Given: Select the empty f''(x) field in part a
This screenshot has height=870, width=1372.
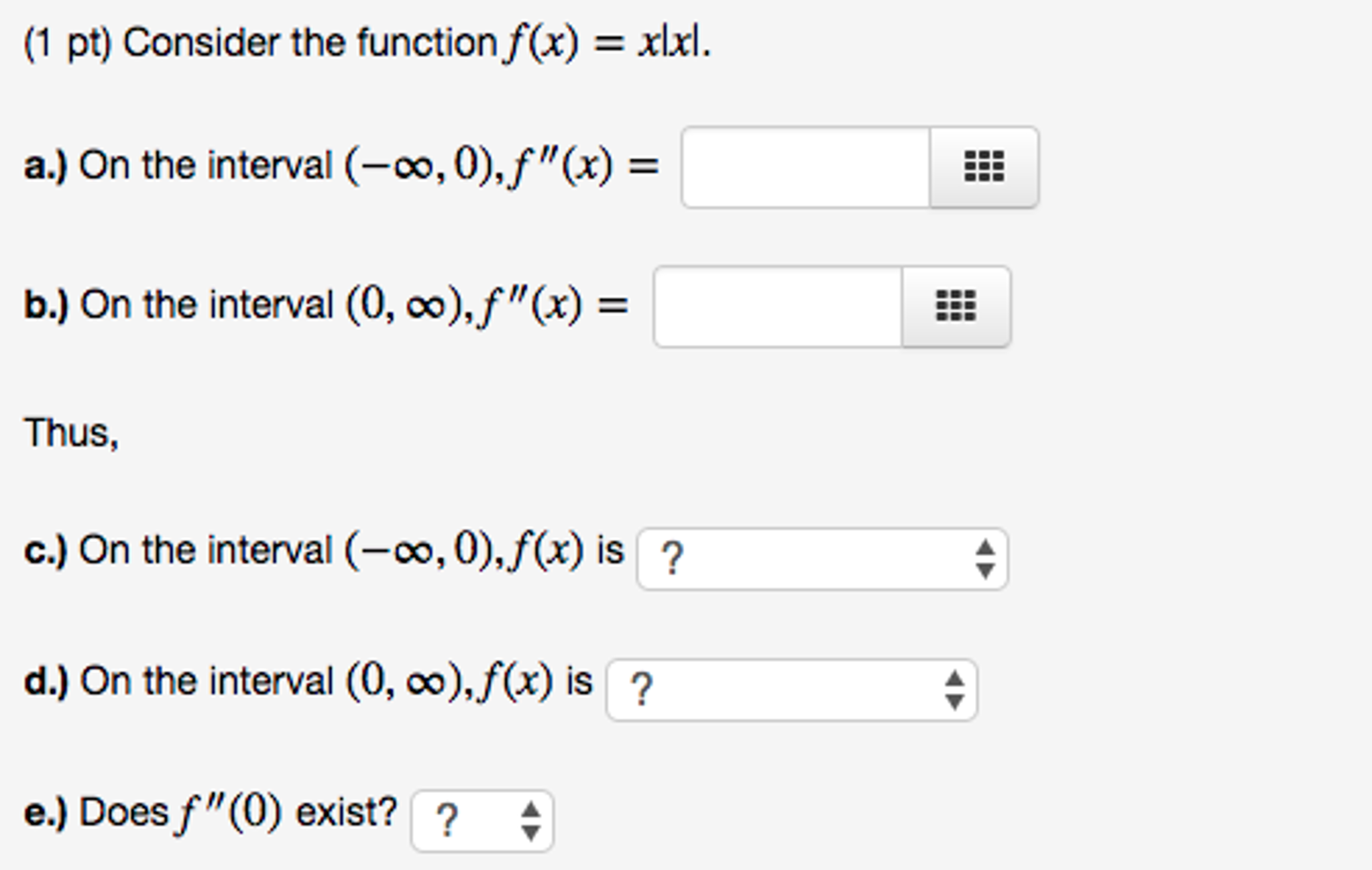Looking at the screenshot, I should pyautogui.click(x=805, y=168).
